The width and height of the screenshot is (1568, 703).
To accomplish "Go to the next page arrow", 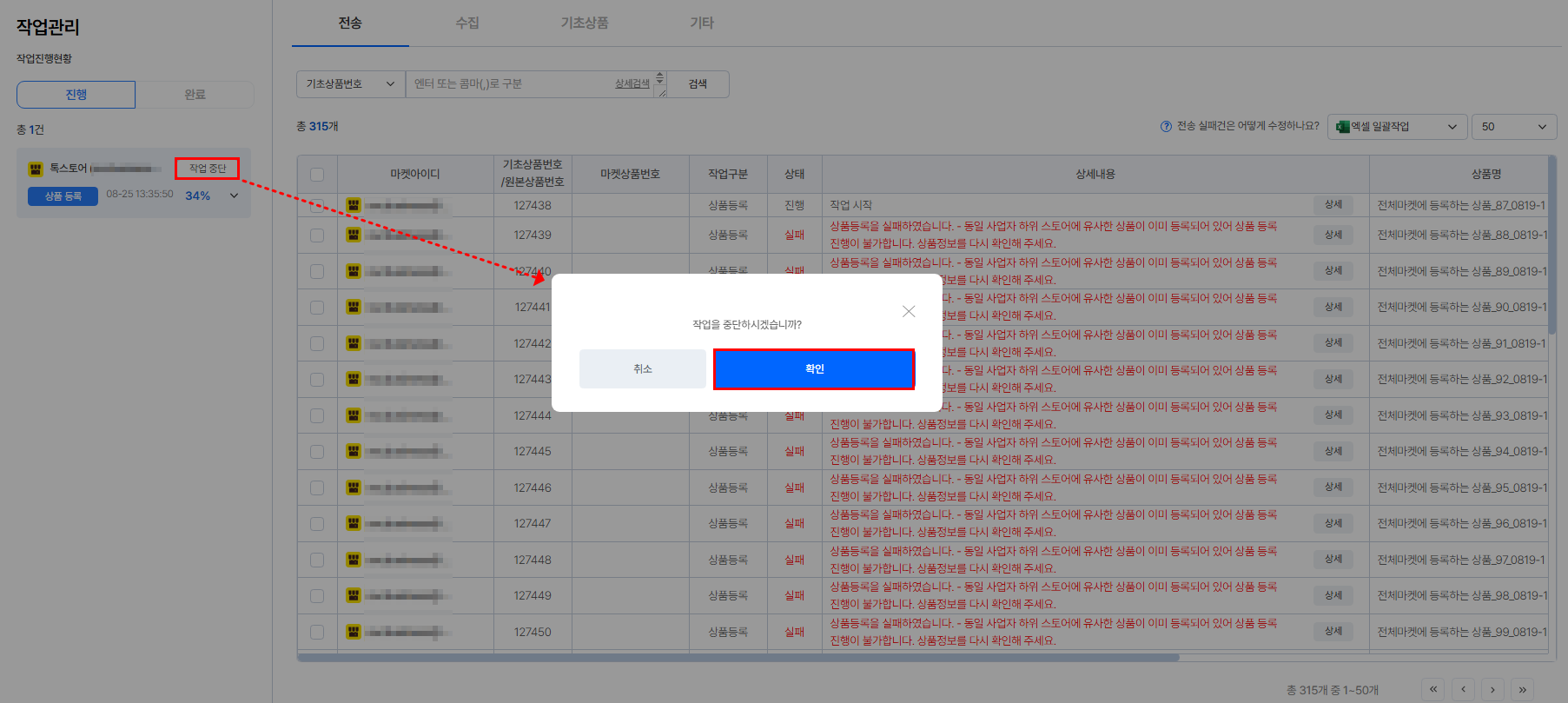I will coord(1492,689).
